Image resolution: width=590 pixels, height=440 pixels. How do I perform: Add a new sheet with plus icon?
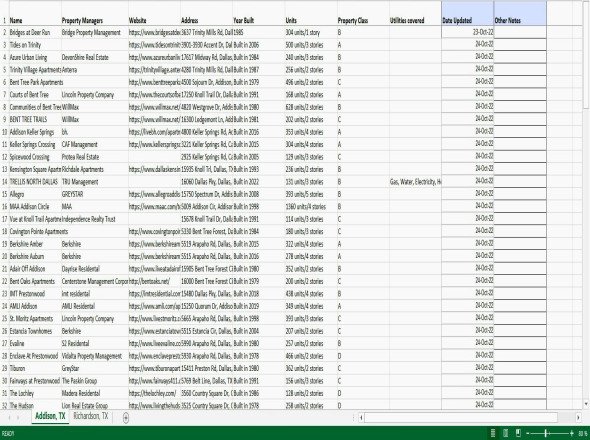pyautogui.click(x=126, y=417)
